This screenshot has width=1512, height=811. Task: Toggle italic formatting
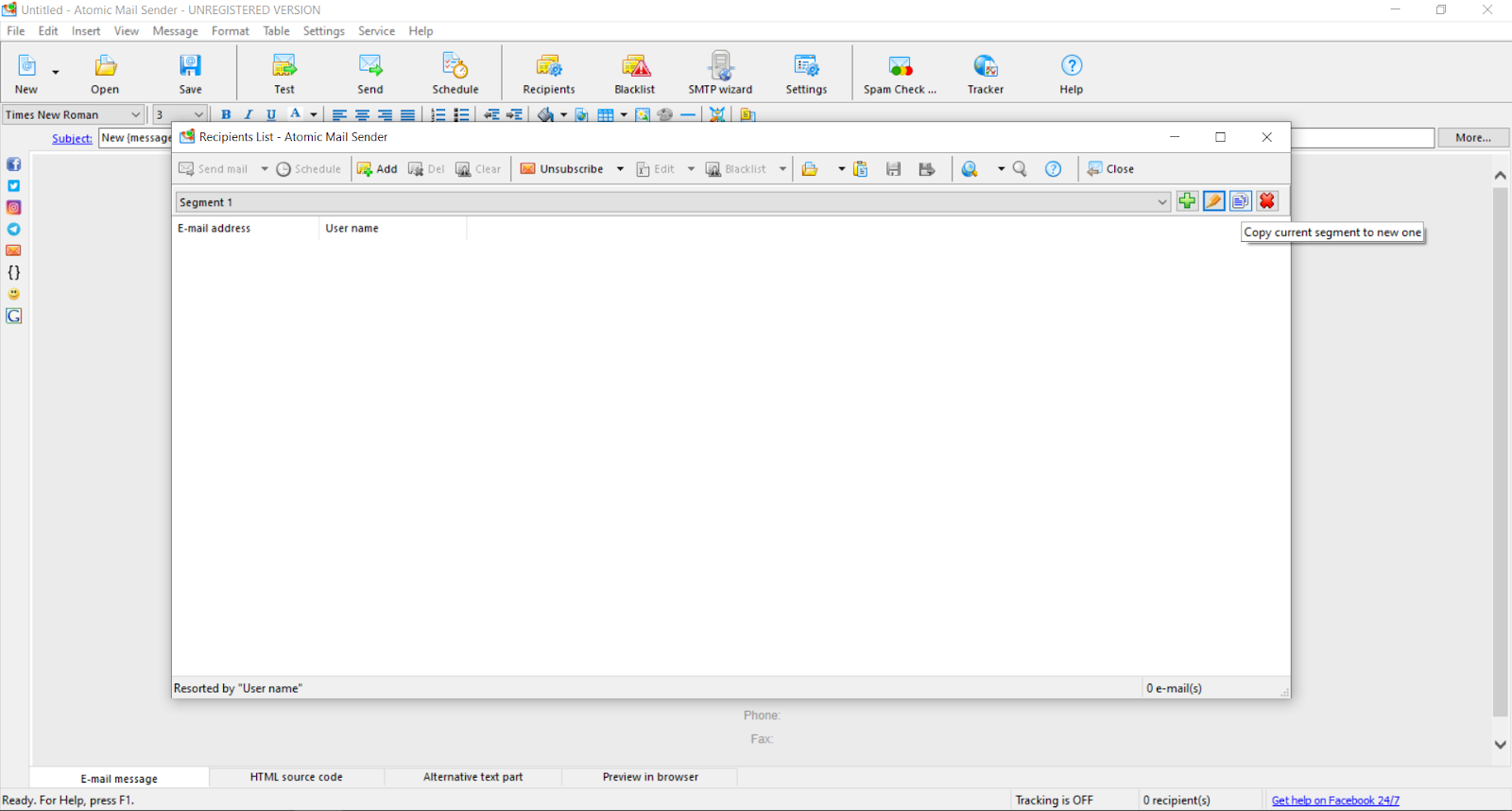249,114
